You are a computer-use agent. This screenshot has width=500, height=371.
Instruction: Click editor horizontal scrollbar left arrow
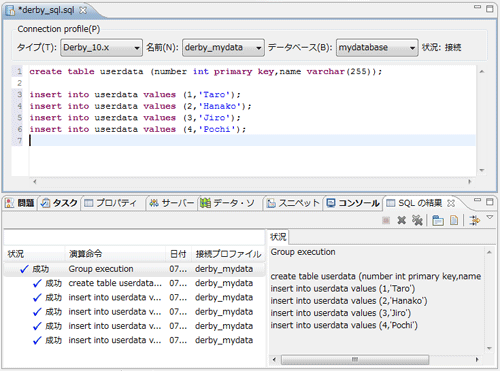click(35, 182)
